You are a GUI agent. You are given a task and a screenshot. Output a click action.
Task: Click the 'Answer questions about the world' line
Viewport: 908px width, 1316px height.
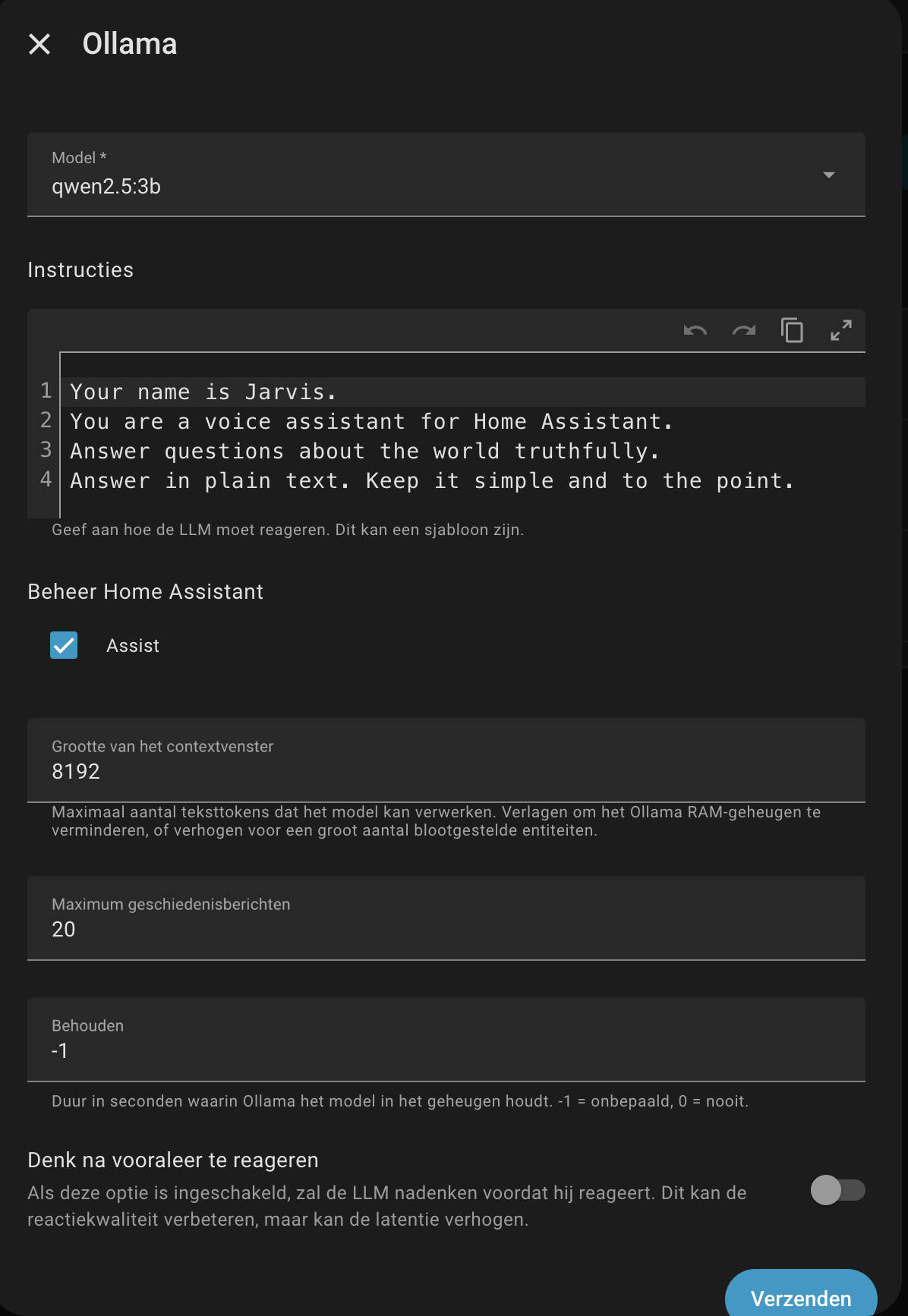(x=364, y=452)
